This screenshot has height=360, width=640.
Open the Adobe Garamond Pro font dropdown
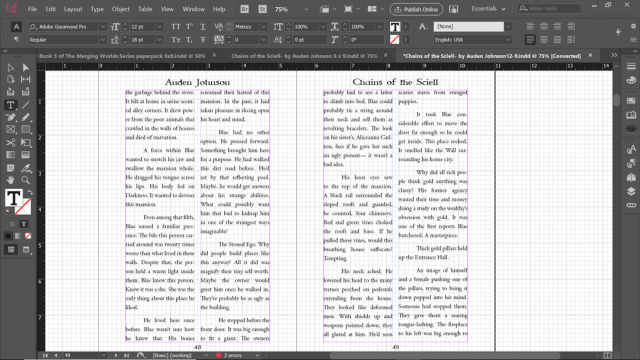pyautogui.click(x=67, y=27)
